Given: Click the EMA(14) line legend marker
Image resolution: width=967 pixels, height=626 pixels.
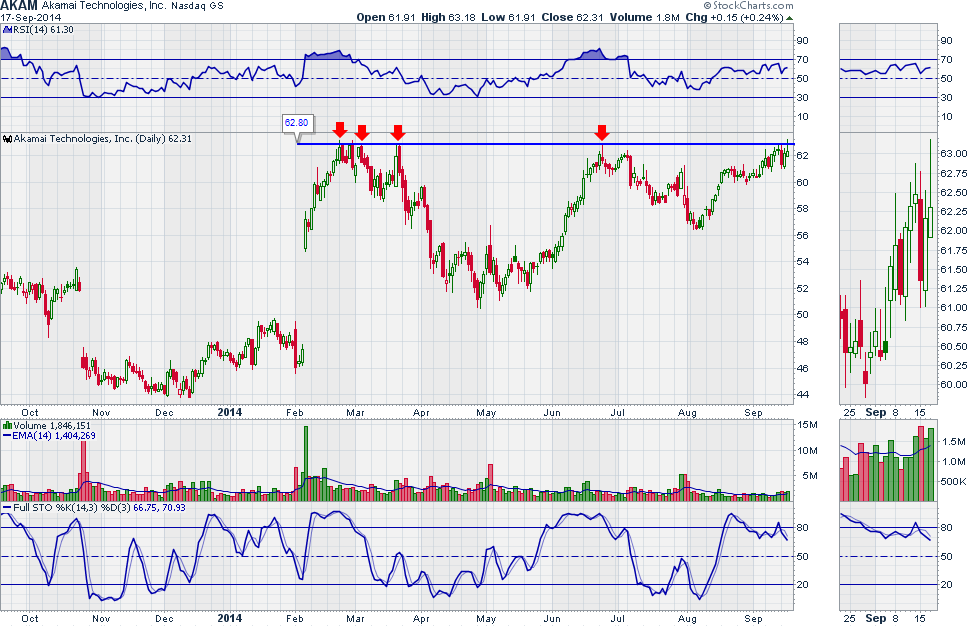Looking at the screenshot, I should (6, 435).
